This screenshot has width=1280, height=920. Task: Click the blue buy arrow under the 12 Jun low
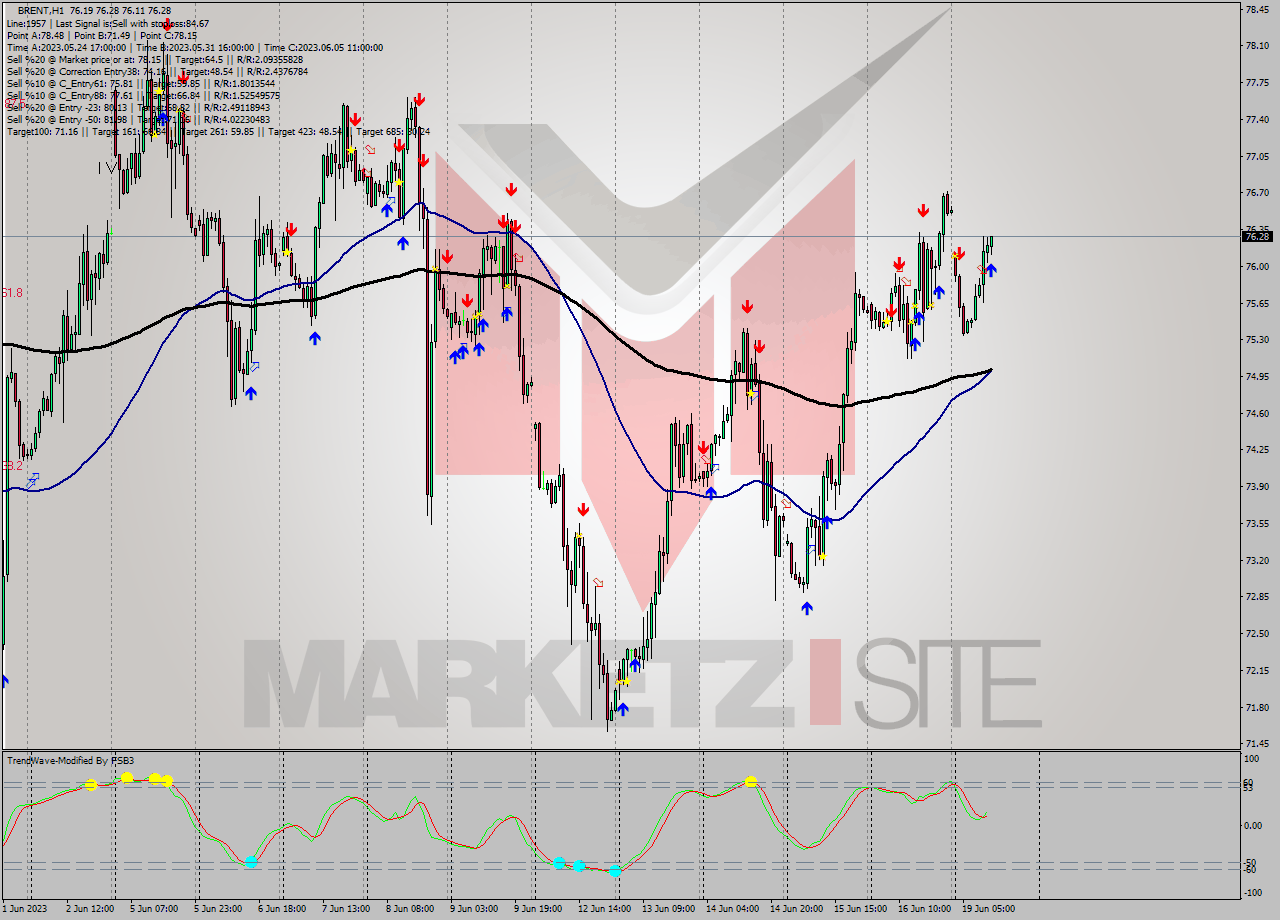[623, 709]
